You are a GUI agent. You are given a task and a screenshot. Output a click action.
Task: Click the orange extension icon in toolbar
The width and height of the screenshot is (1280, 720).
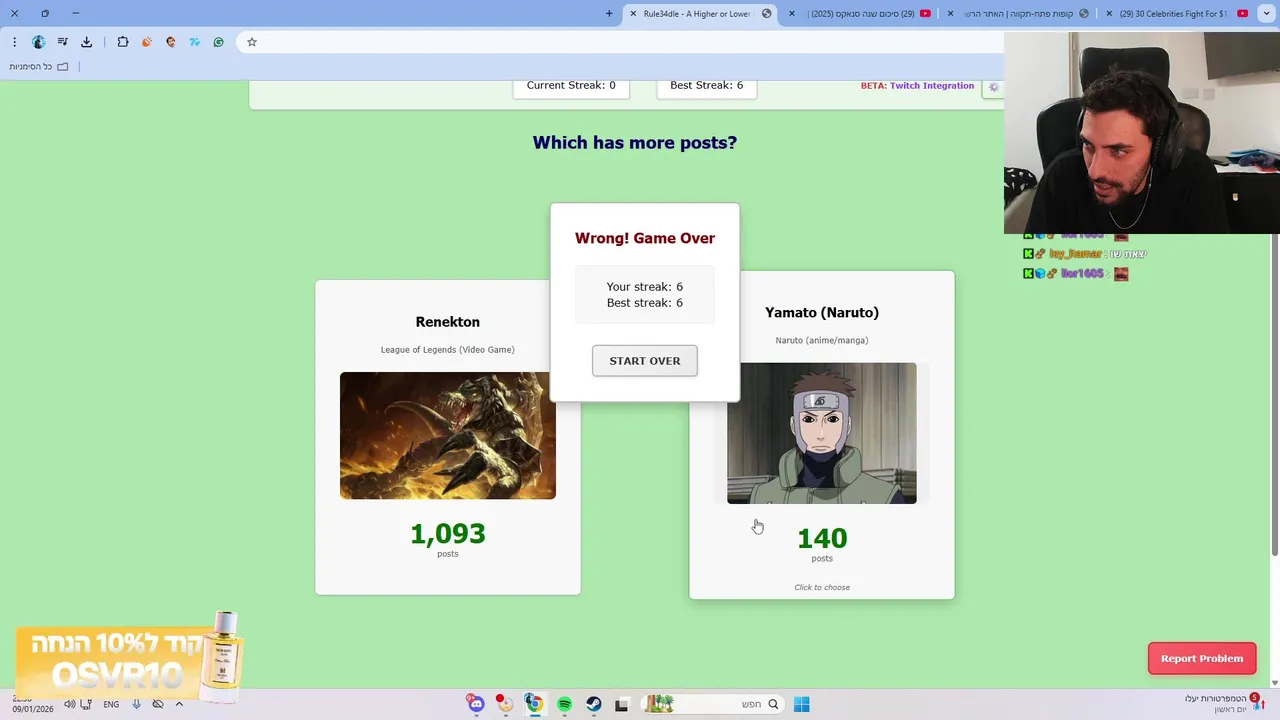click(147, 42)
